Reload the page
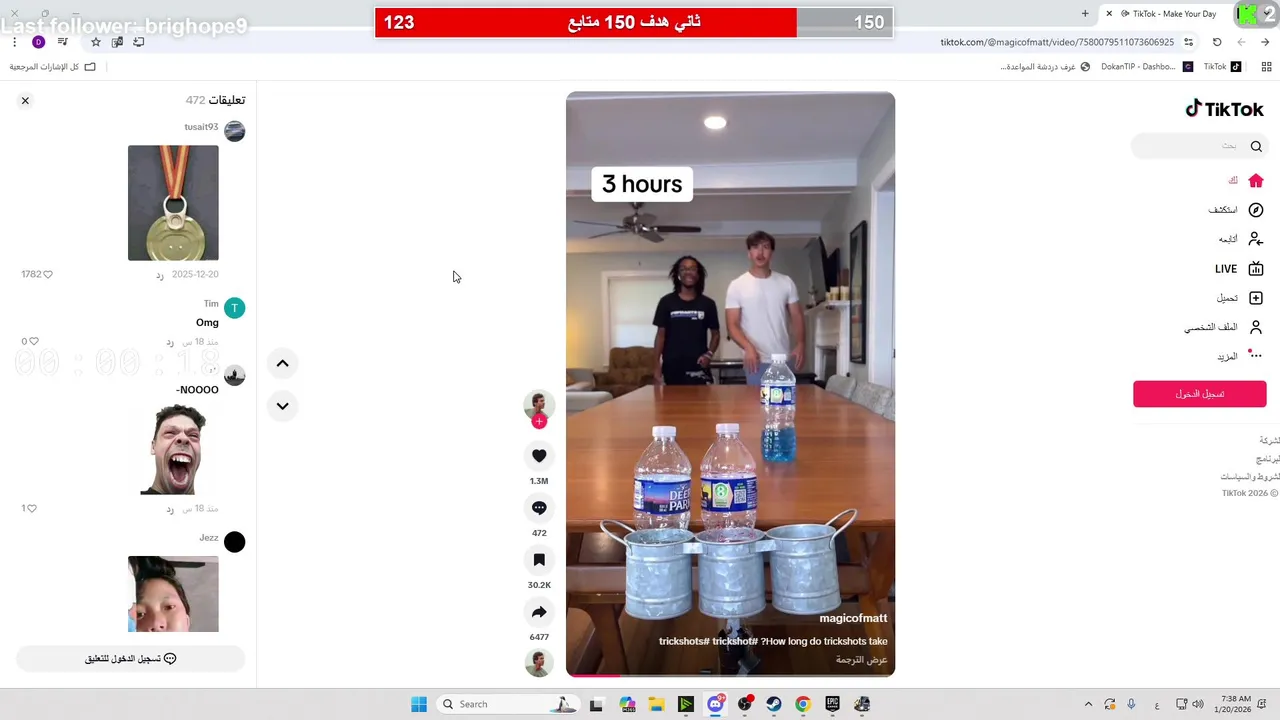The width and height of the screenshot is (1280, 720). 1217,42
